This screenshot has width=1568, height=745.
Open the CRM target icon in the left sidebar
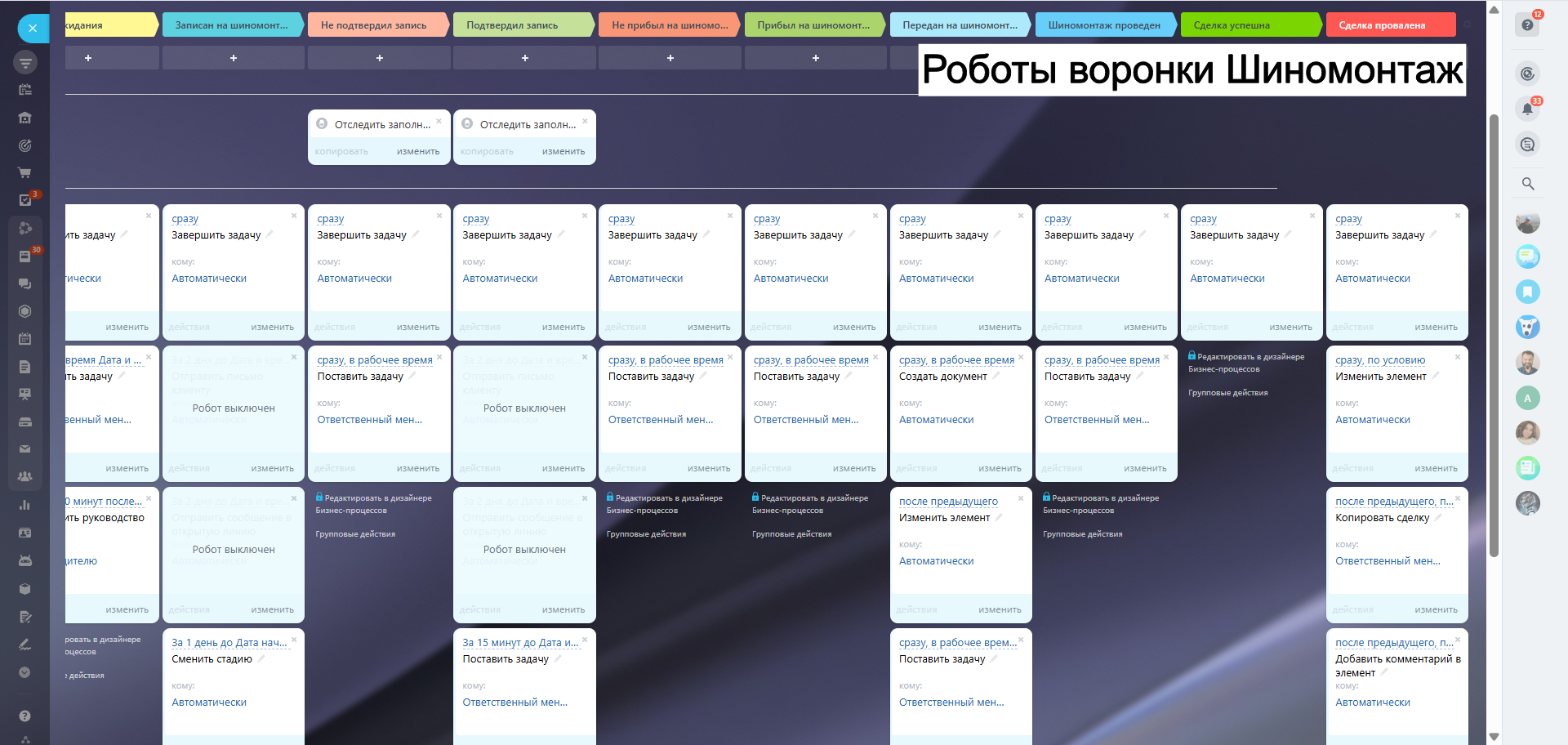25,145
